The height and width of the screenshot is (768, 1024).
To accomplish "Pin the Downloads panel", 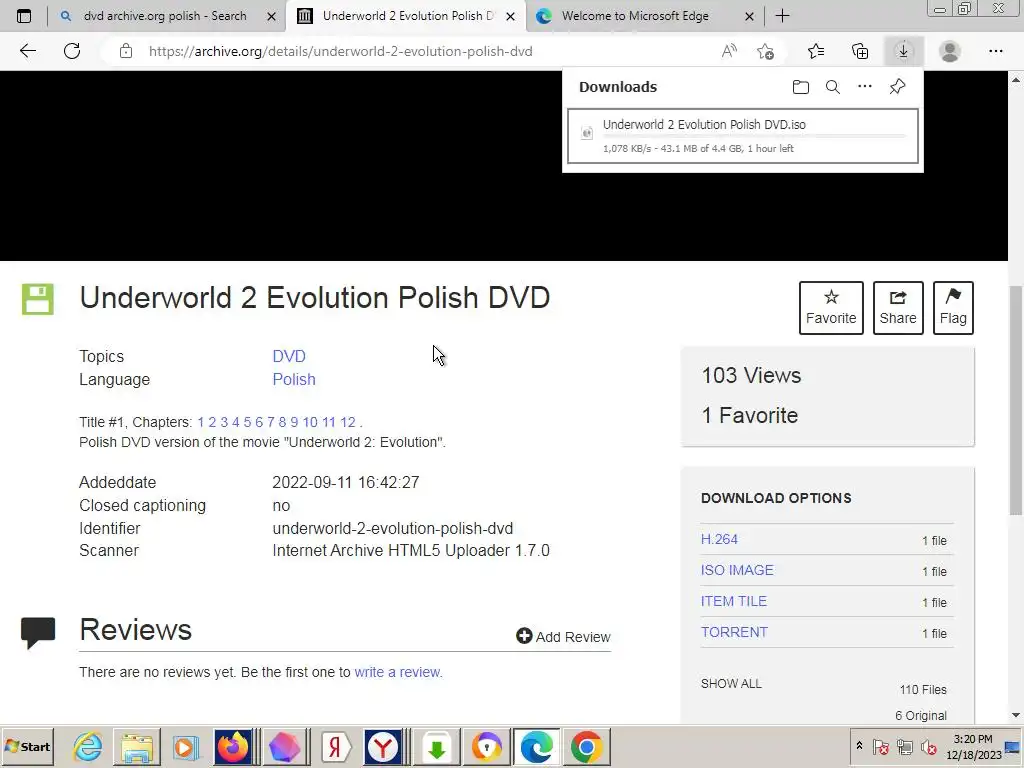I will pyautogui.click(x=897, y=86).
